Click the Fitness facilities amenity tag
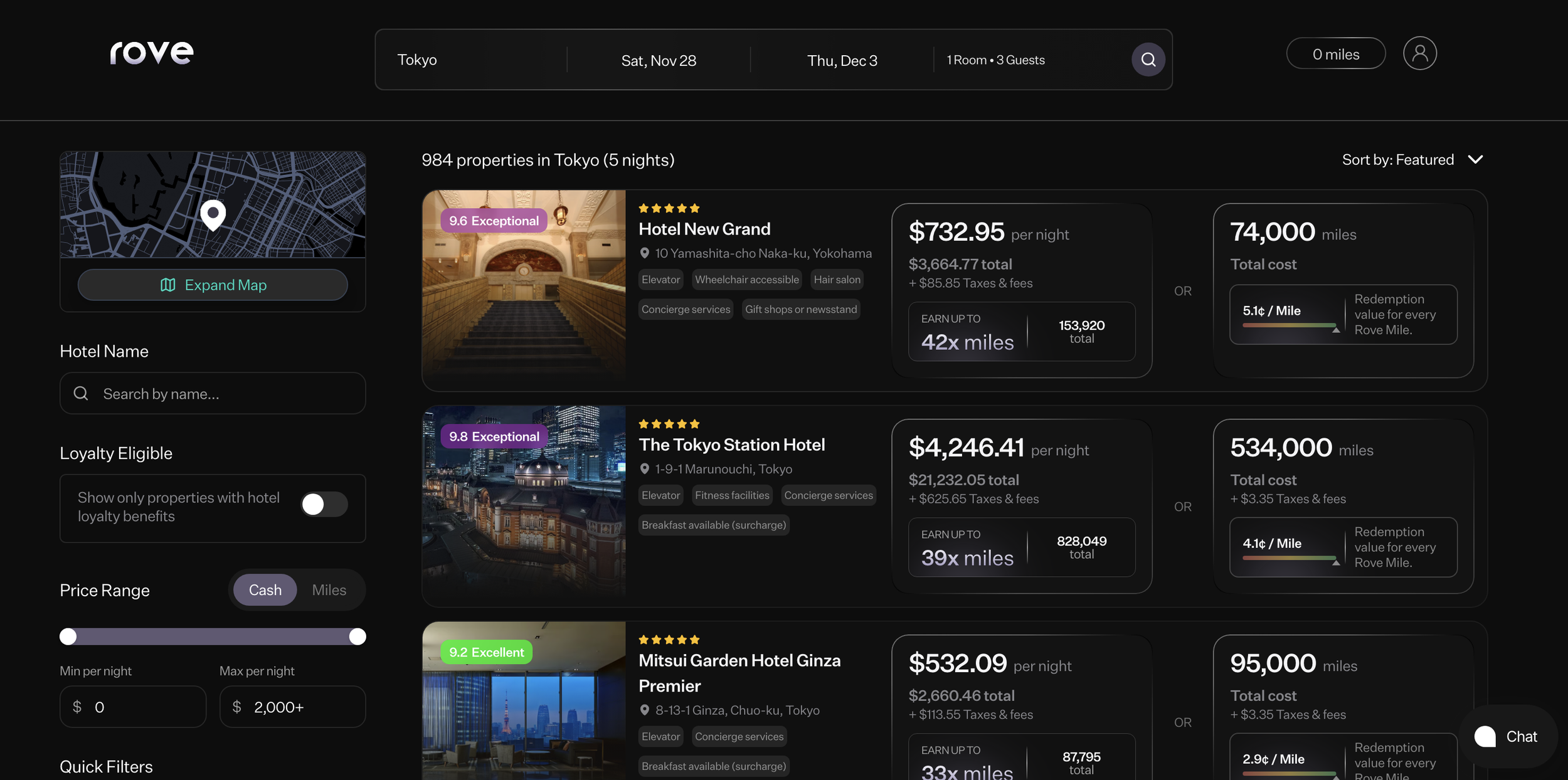Screen dimensions: 1568x780 (732, 495)
